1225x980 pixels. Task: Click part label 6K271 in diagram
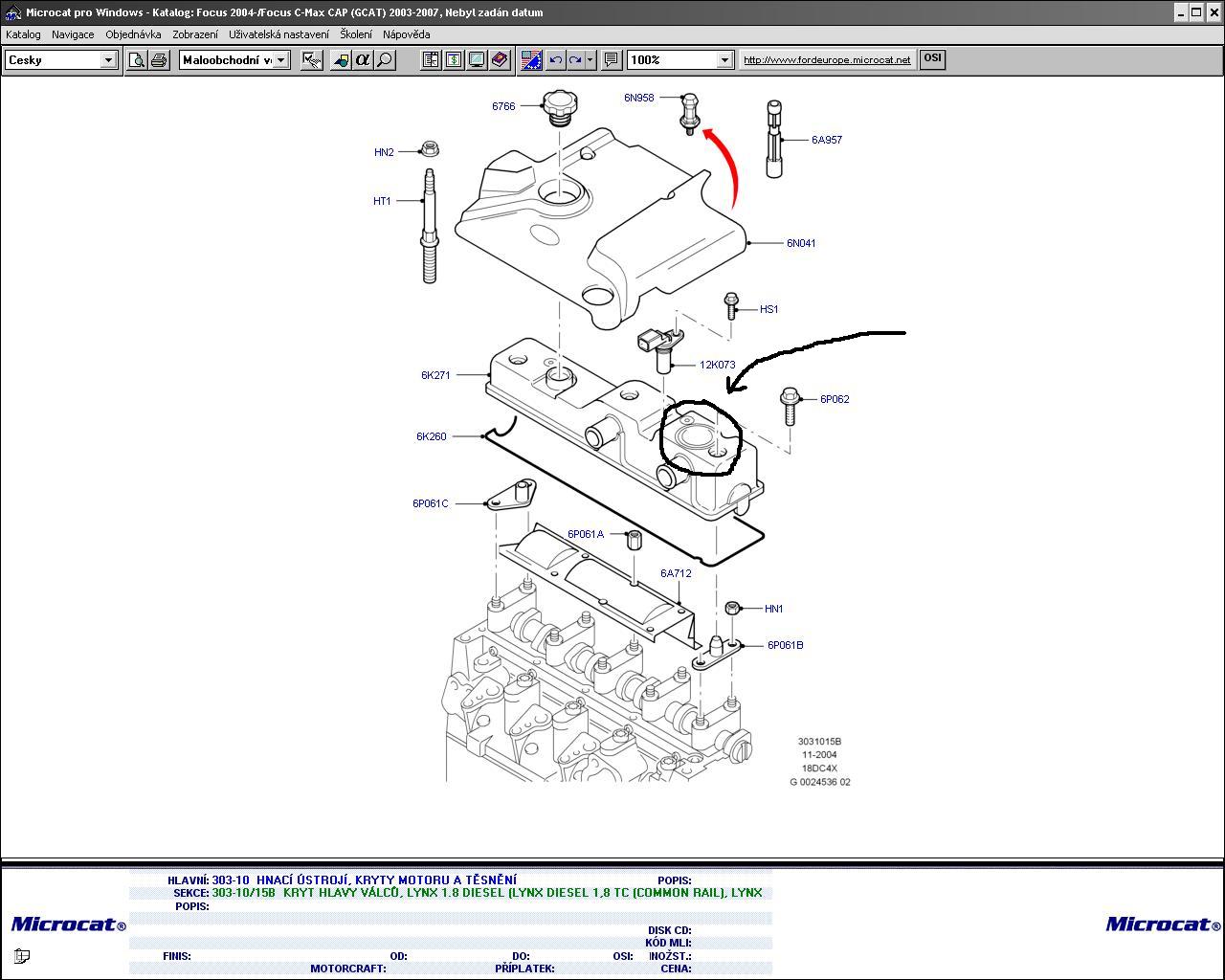pyautogui.click(x=435, y=375)
